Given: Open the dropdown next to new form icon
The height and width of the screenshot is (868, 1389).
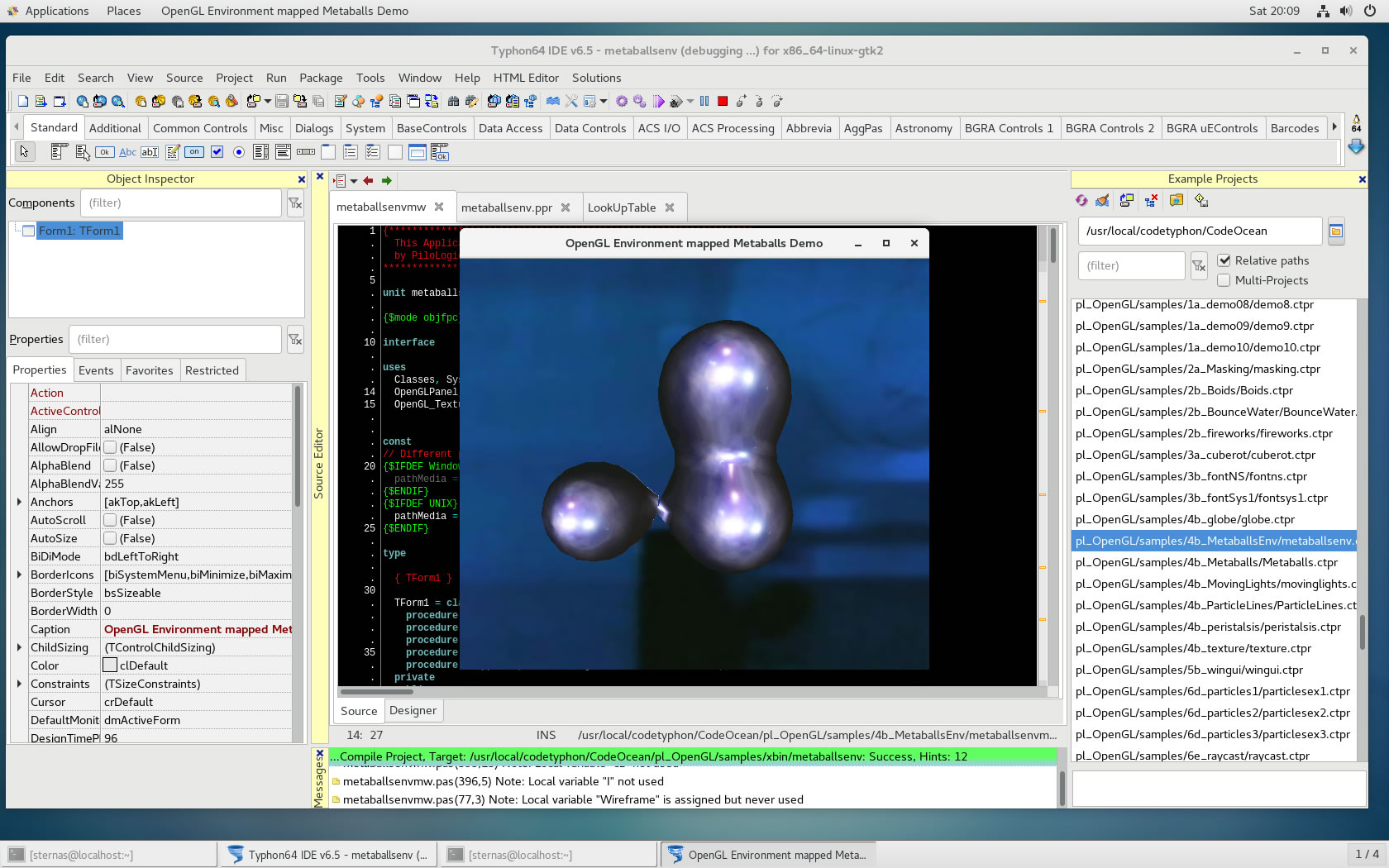Looking at the screenshot, I should point(267,102).
